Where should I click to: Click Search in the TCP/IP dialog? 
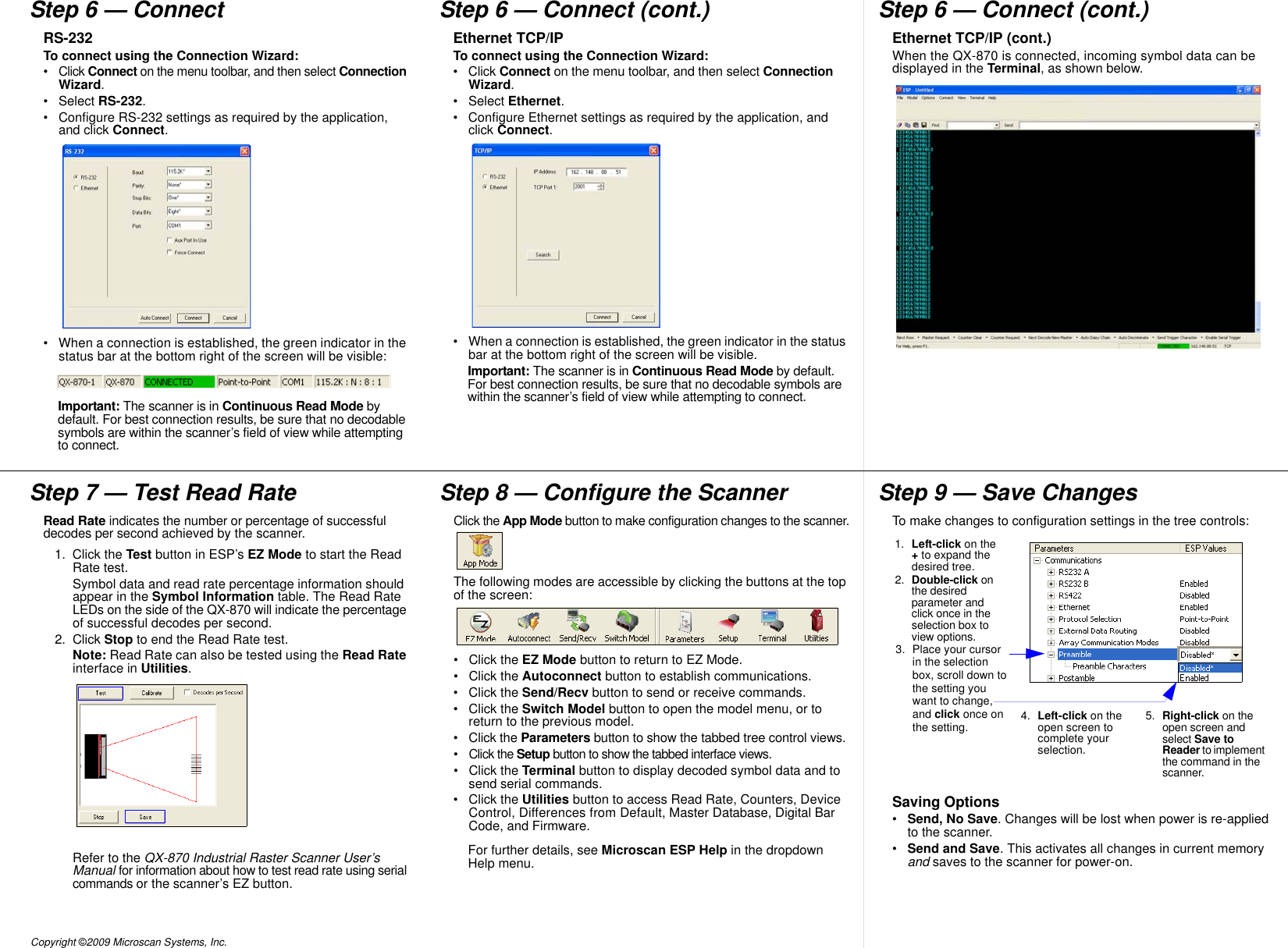point(543,255)
